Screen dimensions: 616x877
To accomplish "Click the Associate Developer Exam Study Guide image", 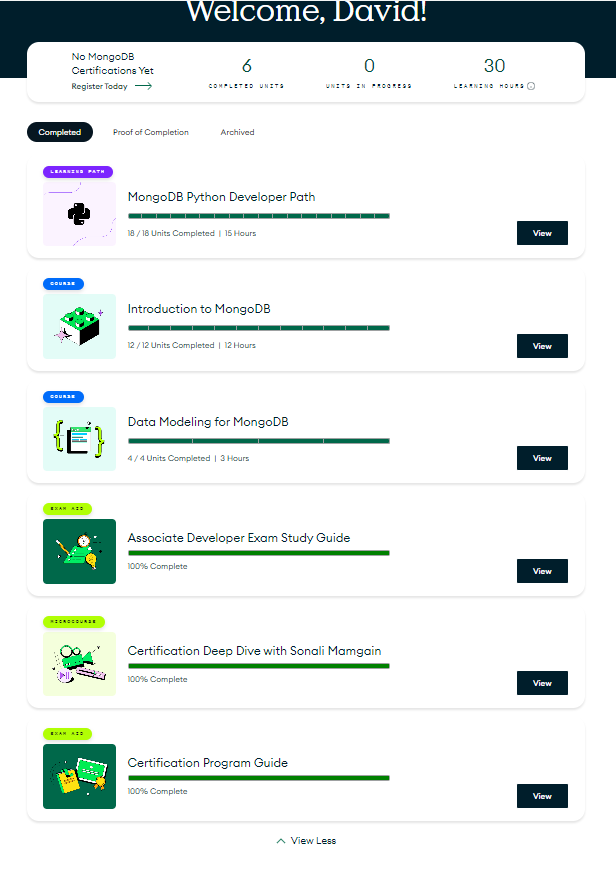I will tap(79, 551).
